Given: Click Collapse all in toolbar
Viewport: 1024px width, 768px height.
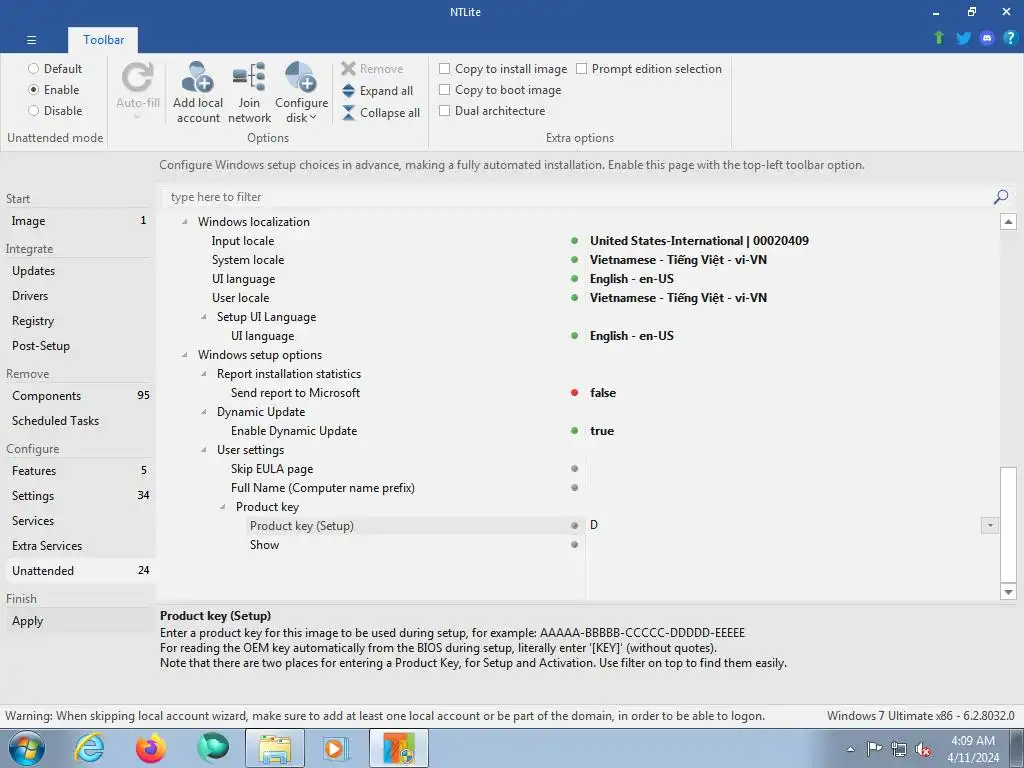Looking at the screenshot, I should point(381,113).
